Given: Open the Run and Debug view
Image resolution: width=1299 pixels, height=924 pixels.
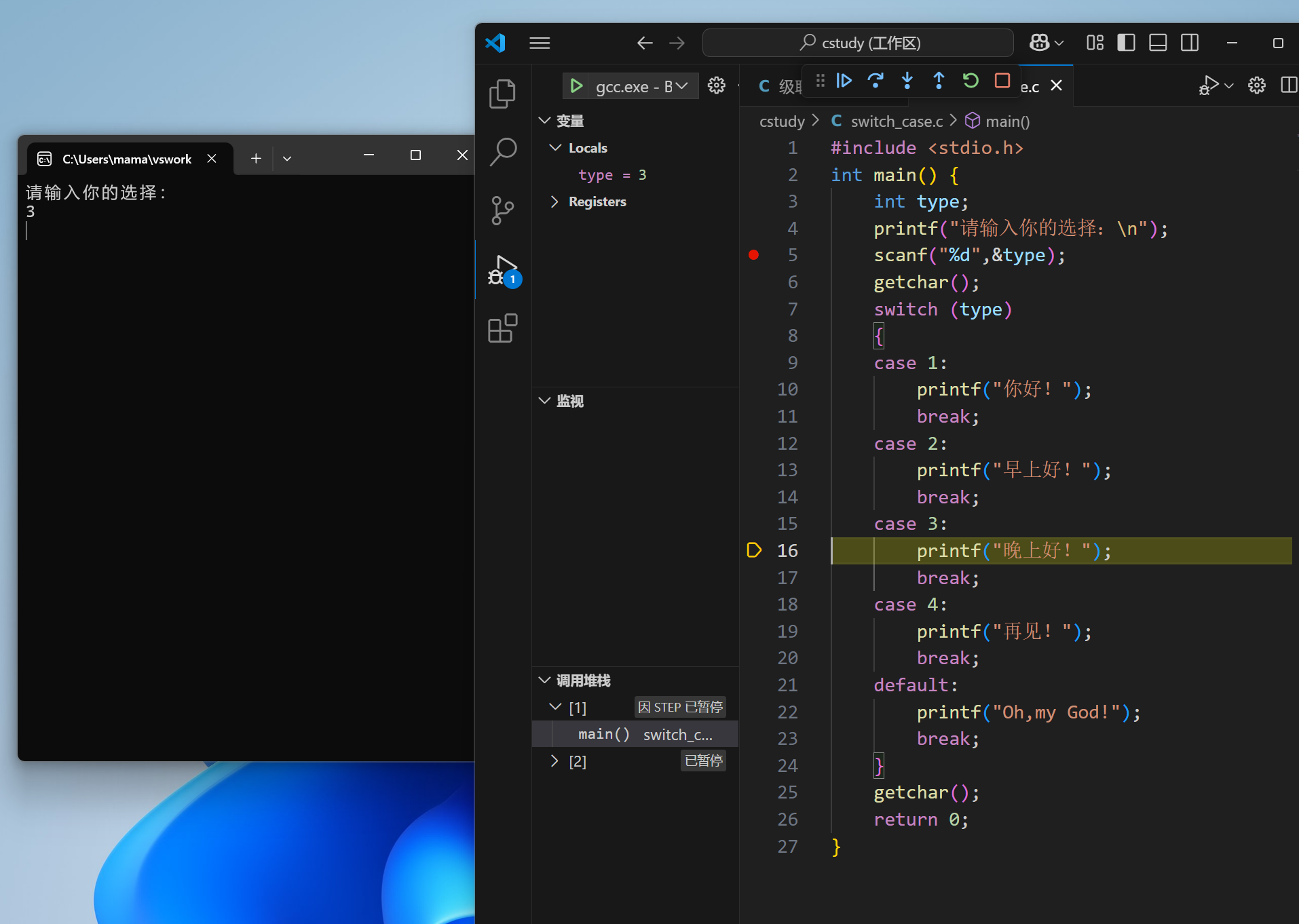Looking at the screenshot, I should [x=503, y=270].
